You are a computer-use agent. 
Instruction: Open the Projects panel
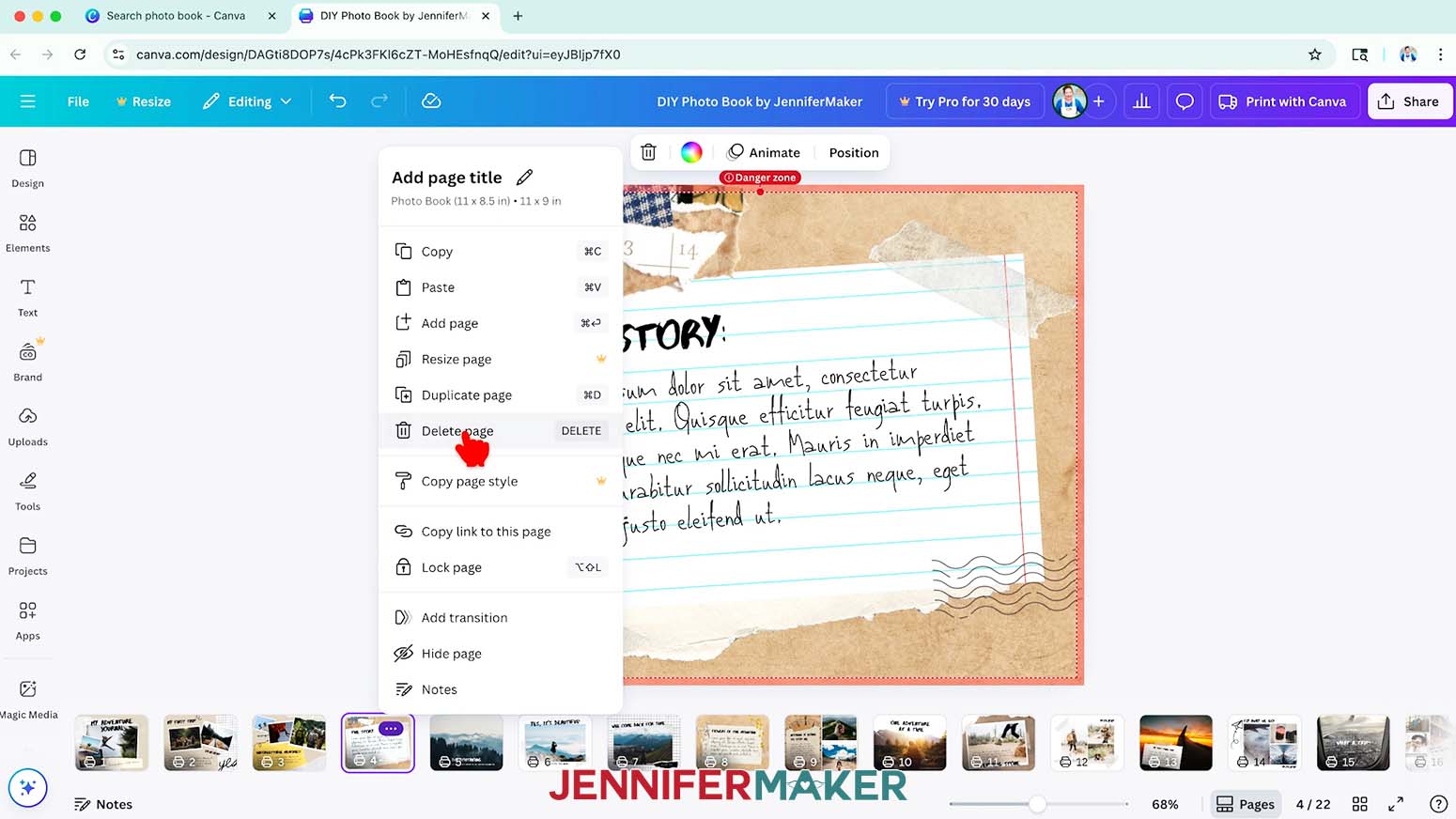[x=27, y=556]
